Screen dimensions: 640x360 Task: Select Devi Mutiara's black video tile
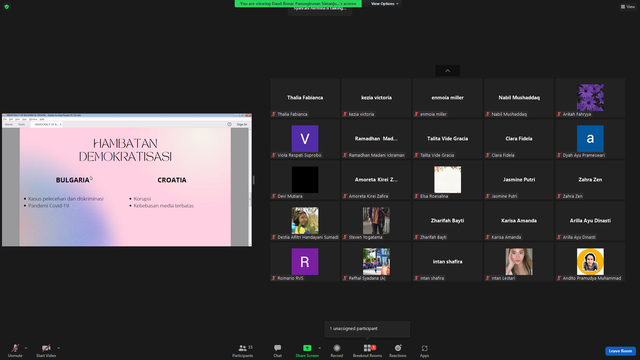[305, 180]
